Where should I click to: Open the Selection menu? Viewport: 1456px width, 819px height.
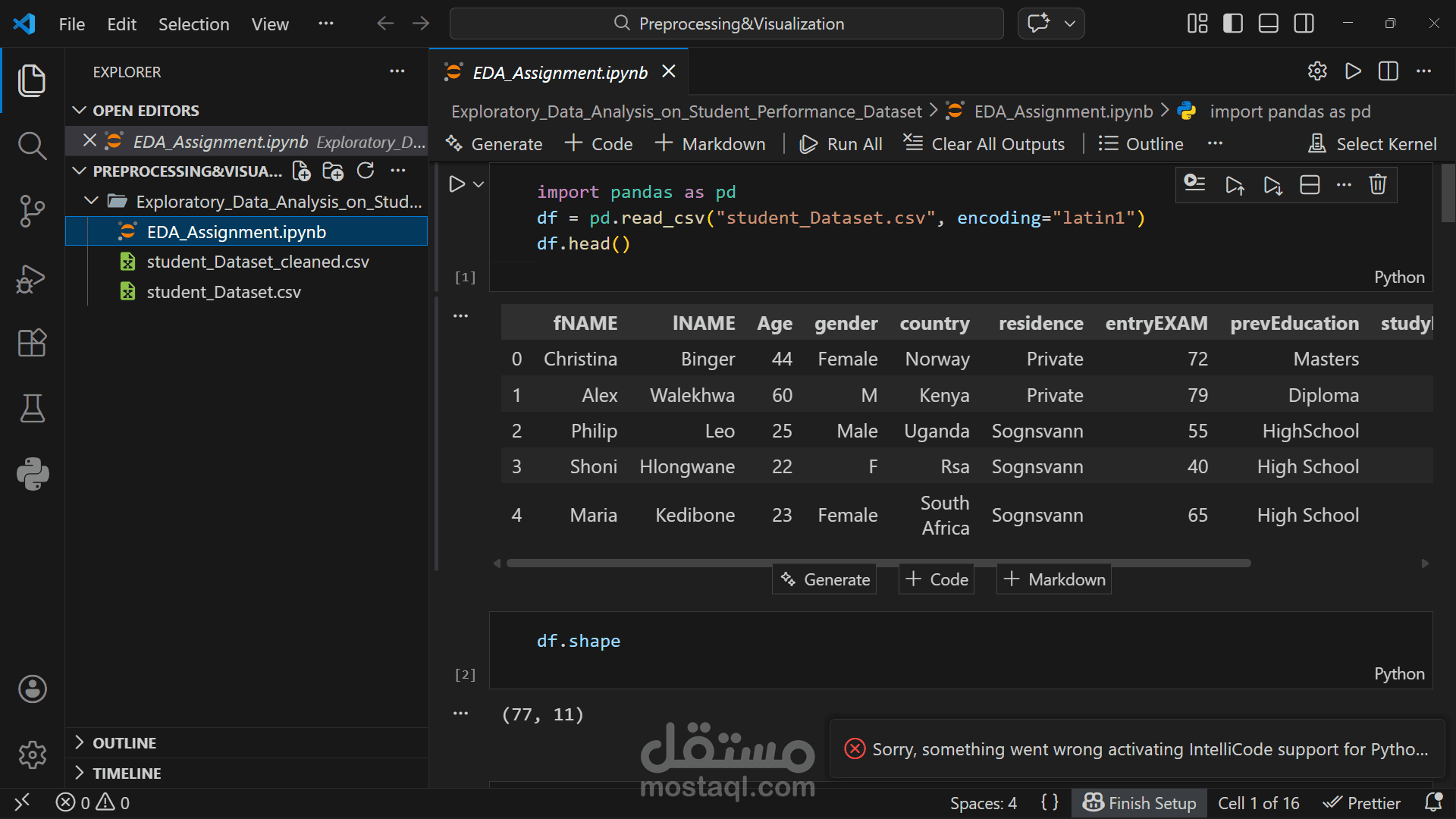coord(194,24)
